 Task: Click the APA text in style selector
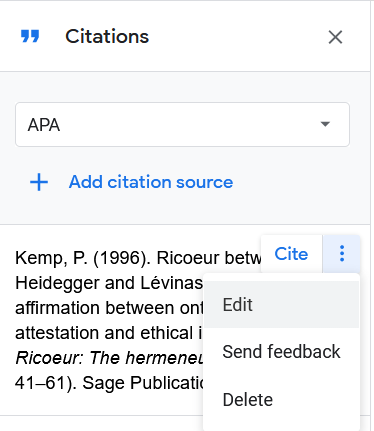tap(44, 125)
